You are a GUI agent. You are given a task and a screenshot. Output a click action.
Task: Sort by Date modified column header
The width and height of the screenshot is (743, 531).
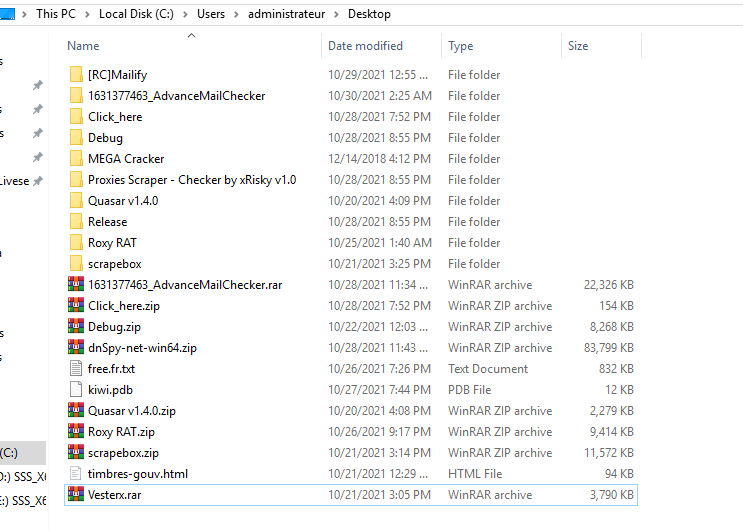pyautogui.click(x=365, y=46)
